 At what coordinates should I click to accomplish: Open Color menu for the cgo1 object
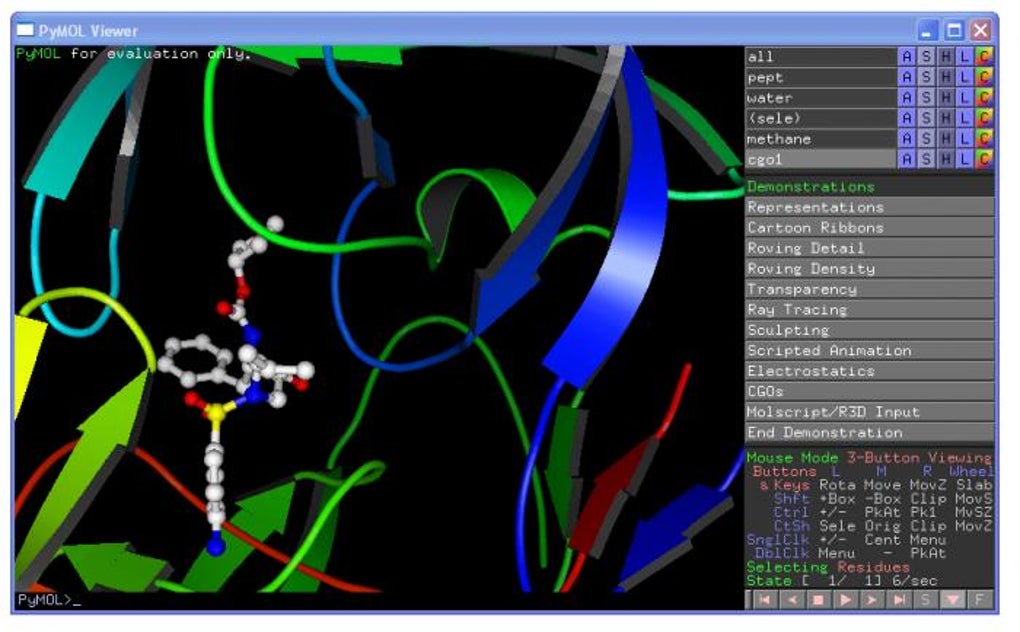(x=984, y=159)
